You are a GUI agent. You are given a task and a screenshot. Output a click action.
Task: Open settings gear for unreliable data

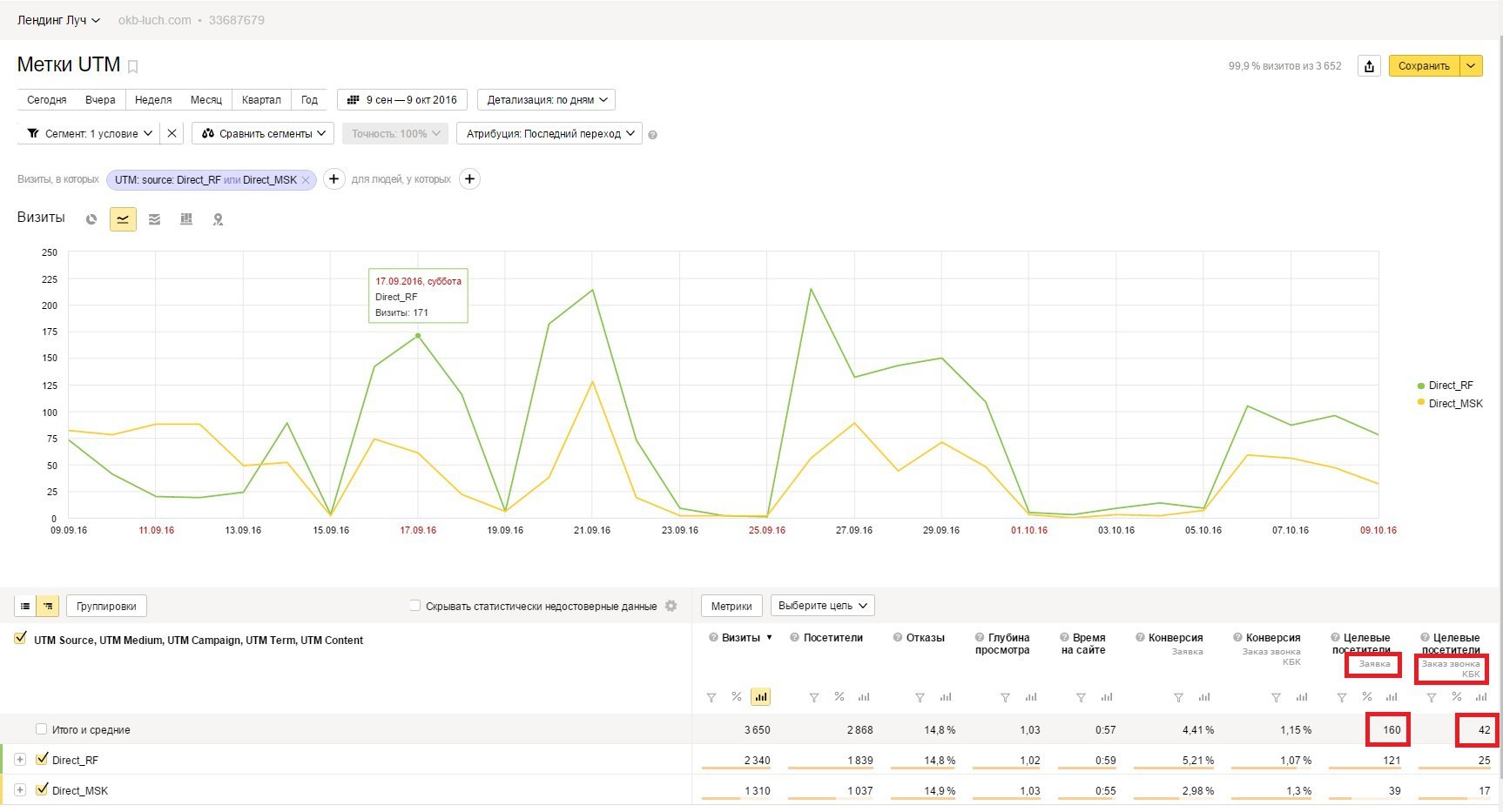point(671,606)
